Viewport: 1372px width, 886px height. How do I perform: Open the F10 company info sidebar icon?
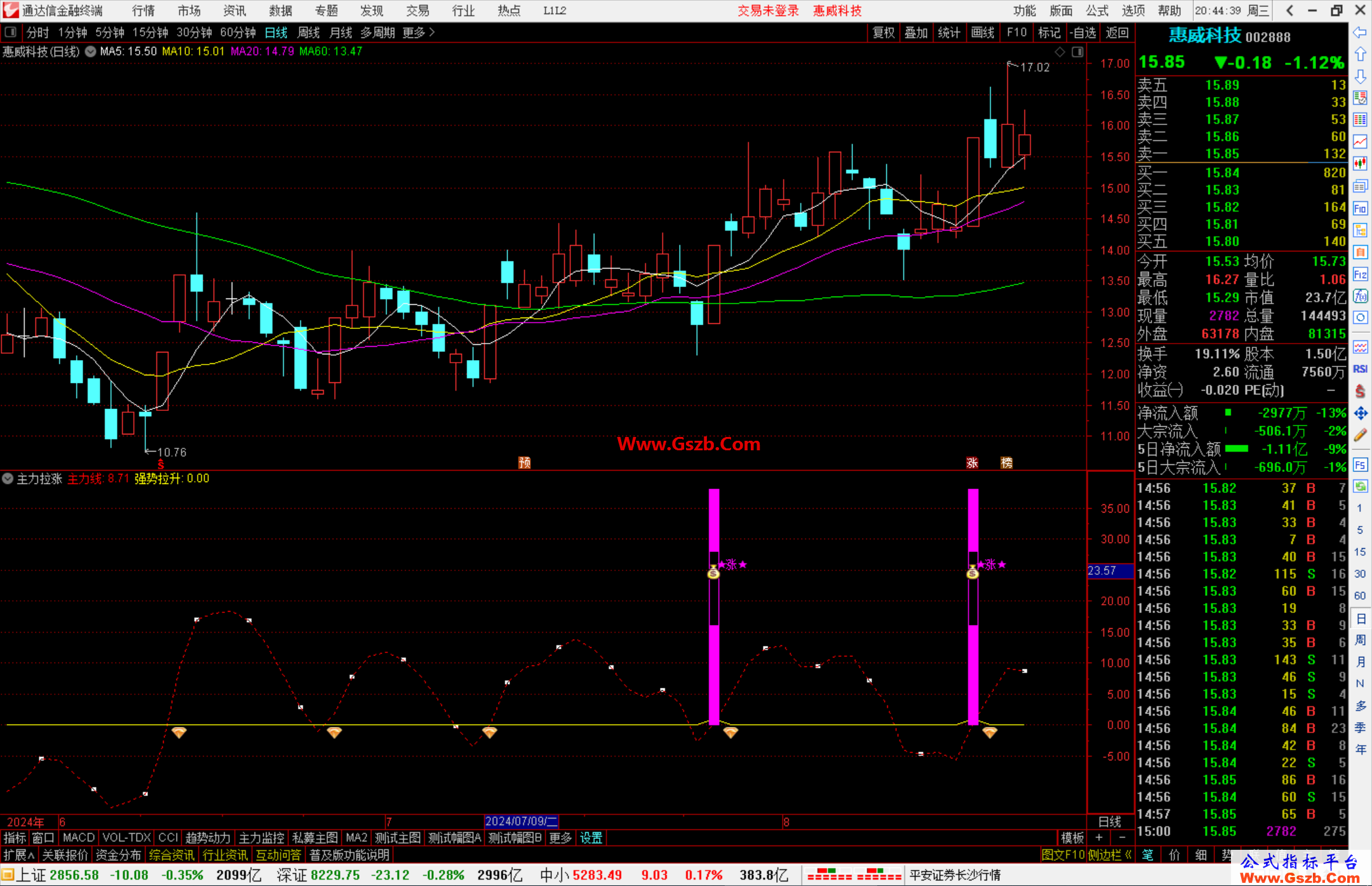(x=1360, y=208)
